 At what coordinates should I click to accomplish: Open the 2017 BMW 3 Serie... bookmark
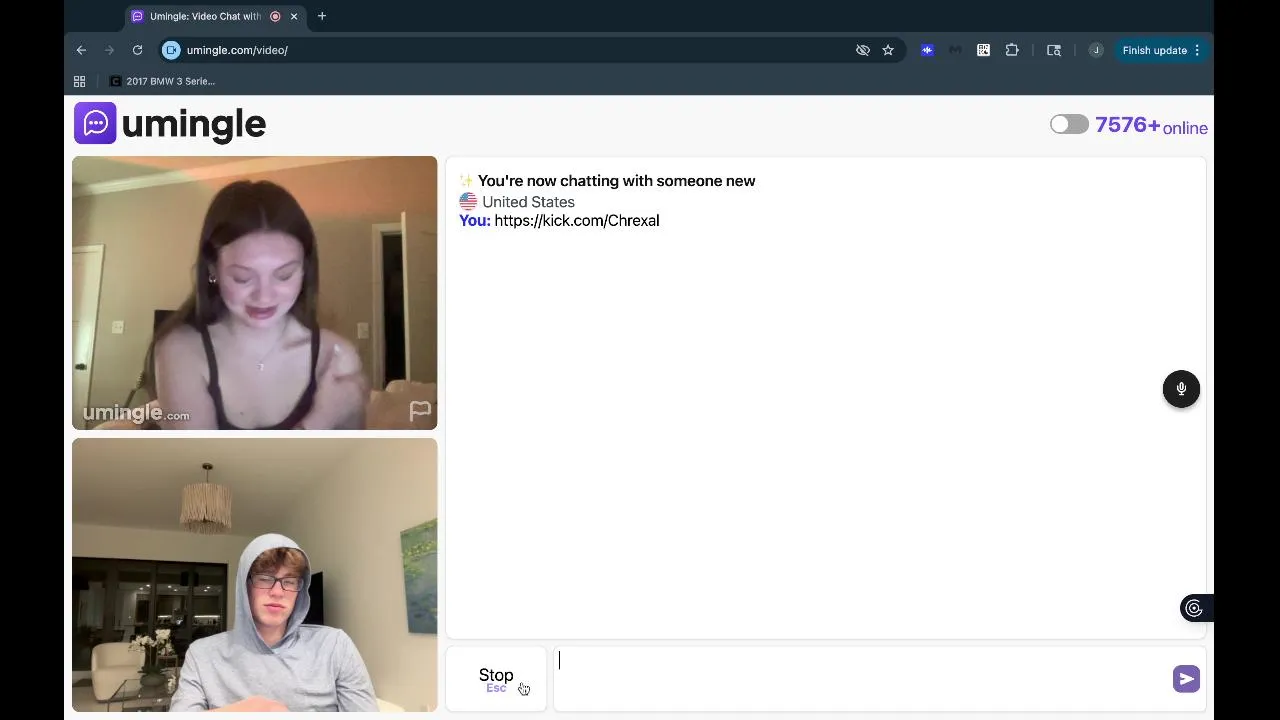163,81
